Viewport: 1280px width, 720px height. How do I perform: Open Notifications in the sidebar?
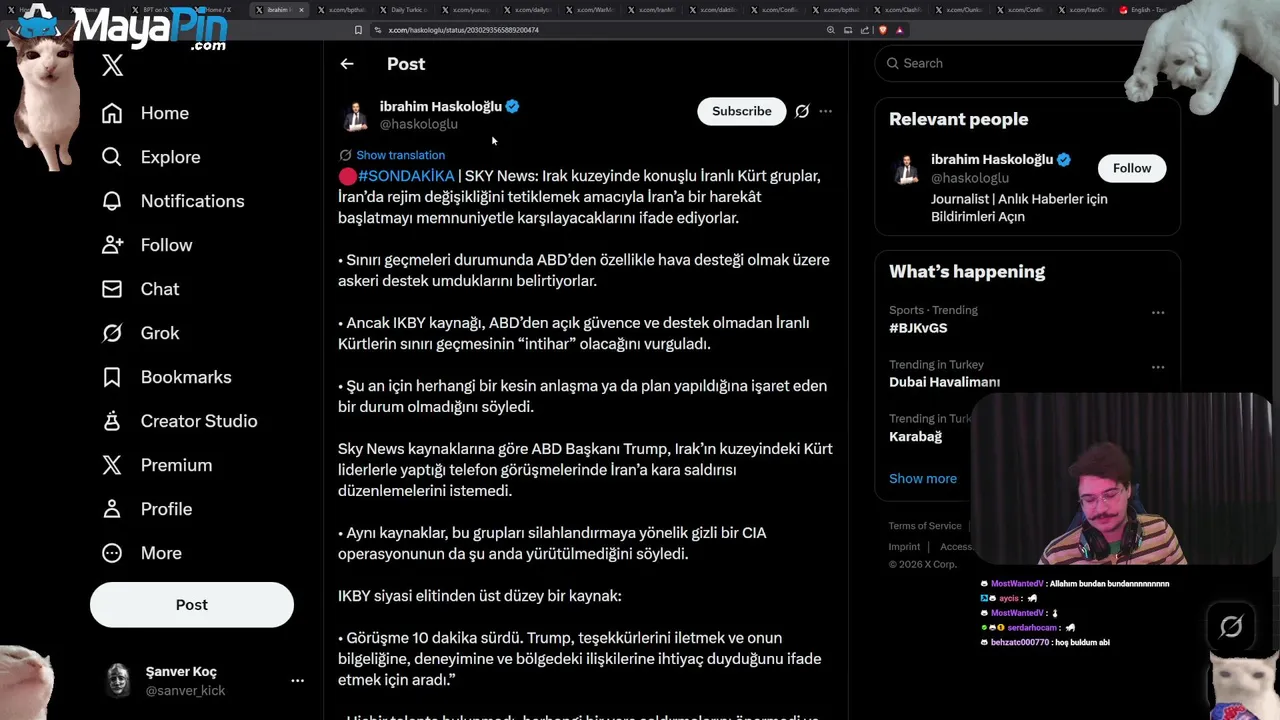(x=173, y=201)
